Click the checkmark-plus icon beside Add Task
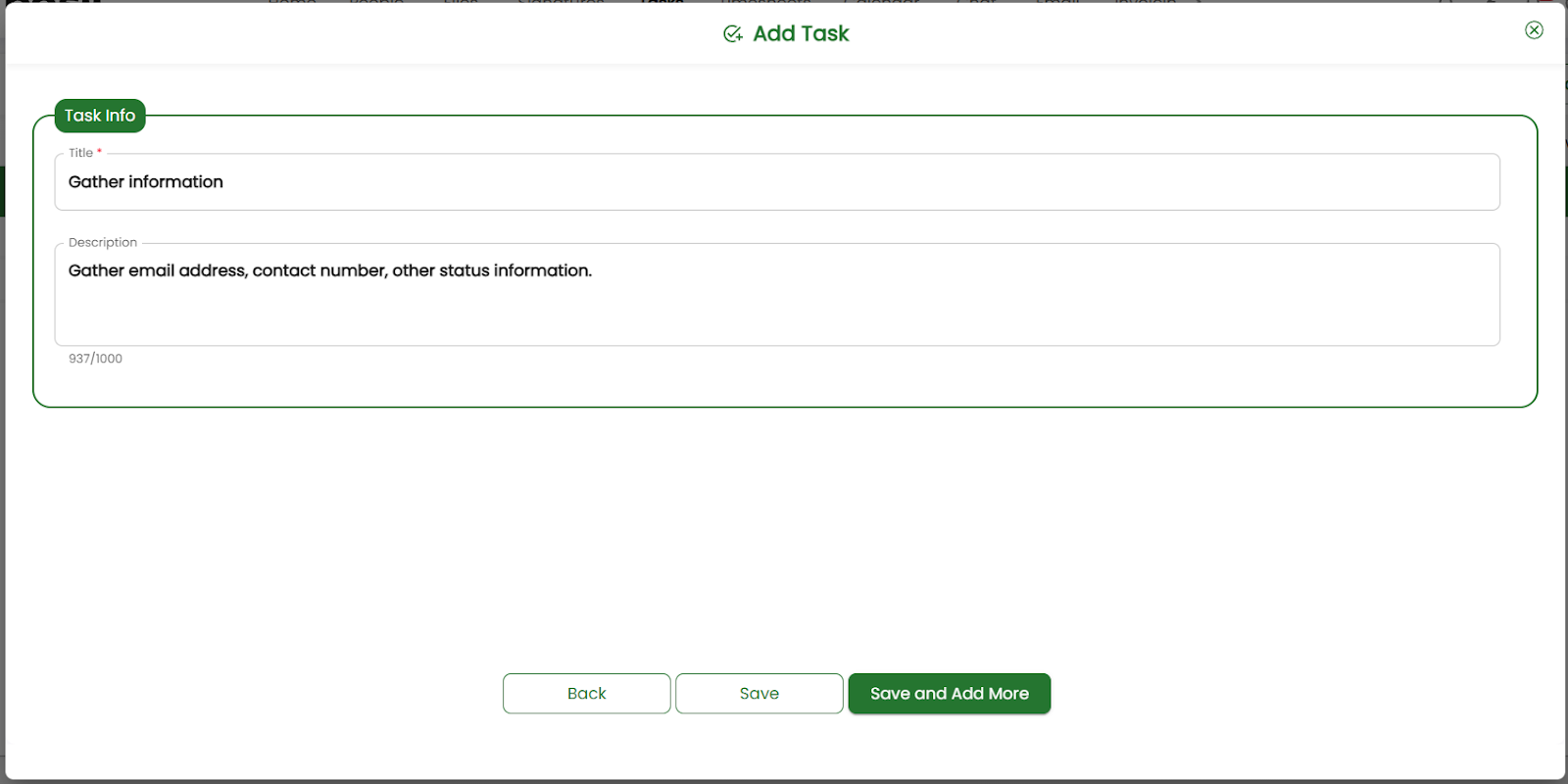The image size is (1568, 784). (x=732, y=34)
